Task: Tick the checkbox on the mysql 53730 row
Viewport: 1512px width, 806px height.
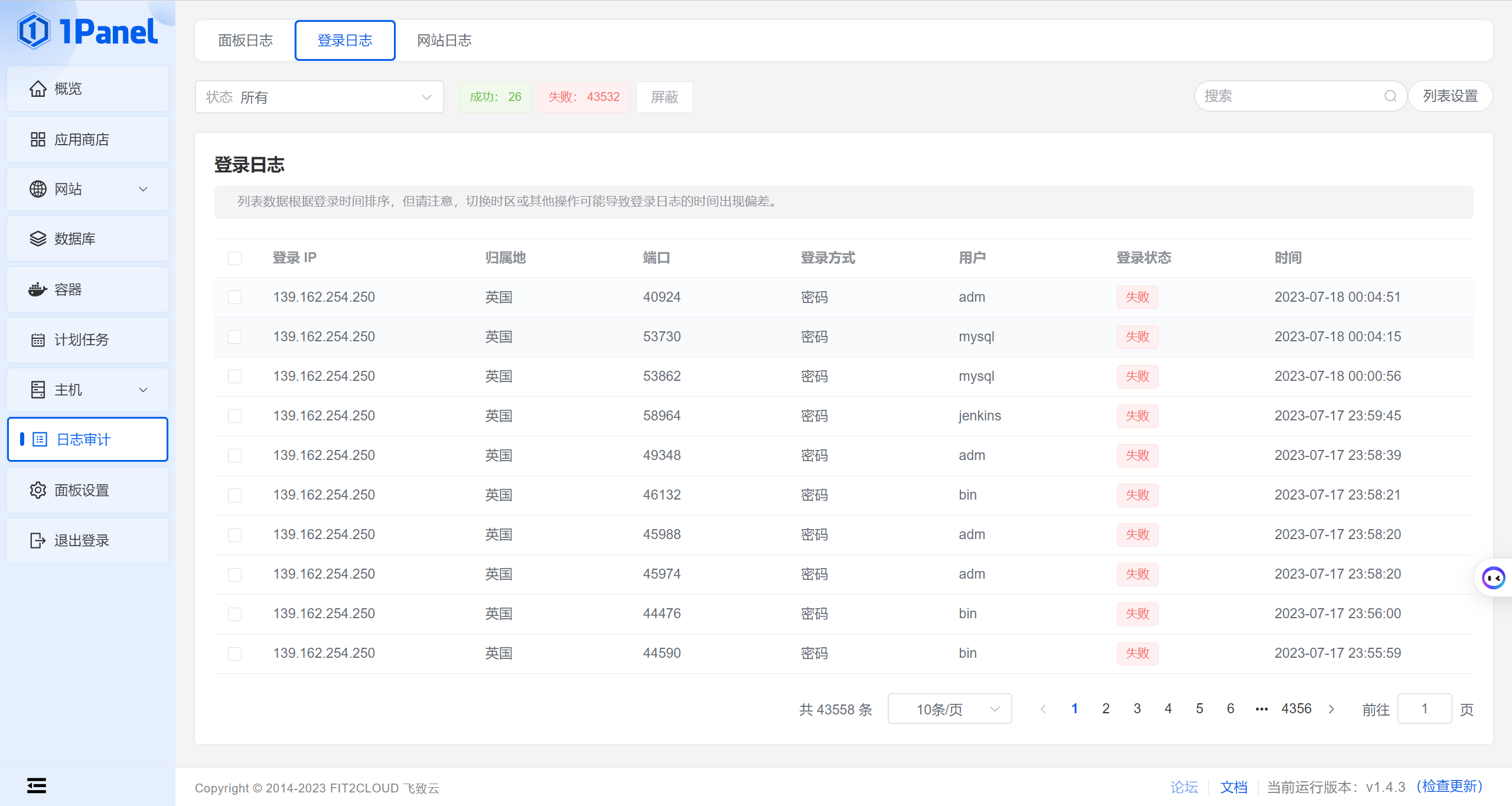Action: click(x=234, y=337)
